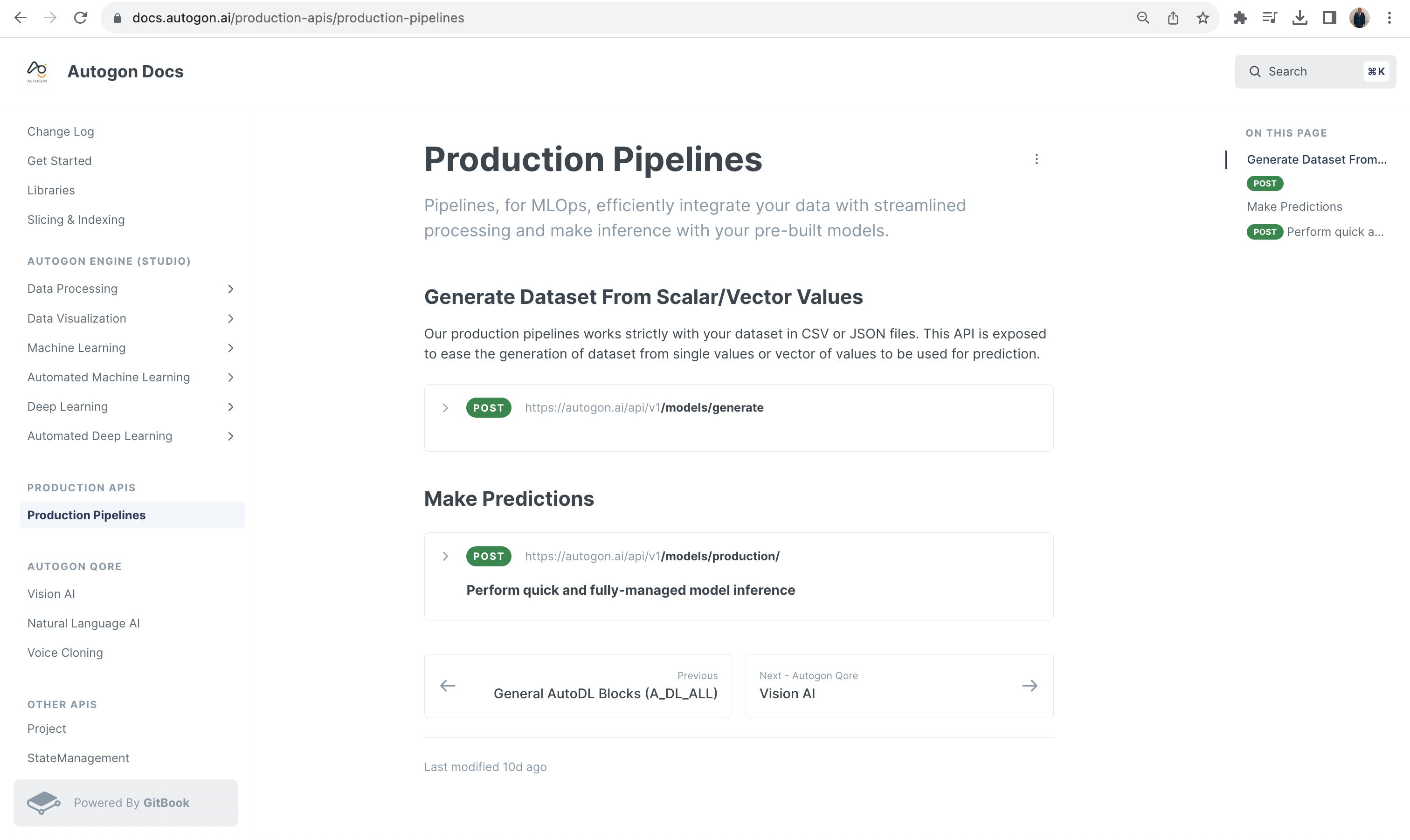The width and height of the screenshot is (1410, 840).
Task: Open Get Started page
Action: [x=59, y=161]
